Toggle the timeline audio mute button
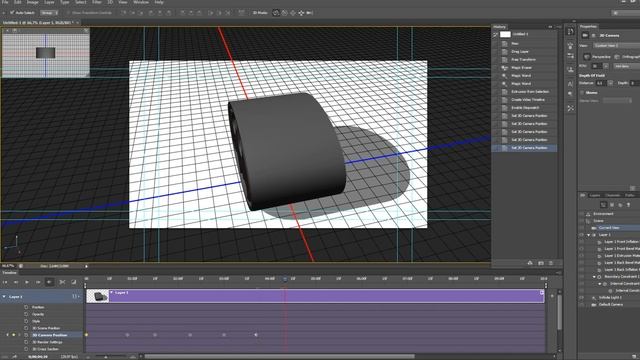 tap(49, 282)
